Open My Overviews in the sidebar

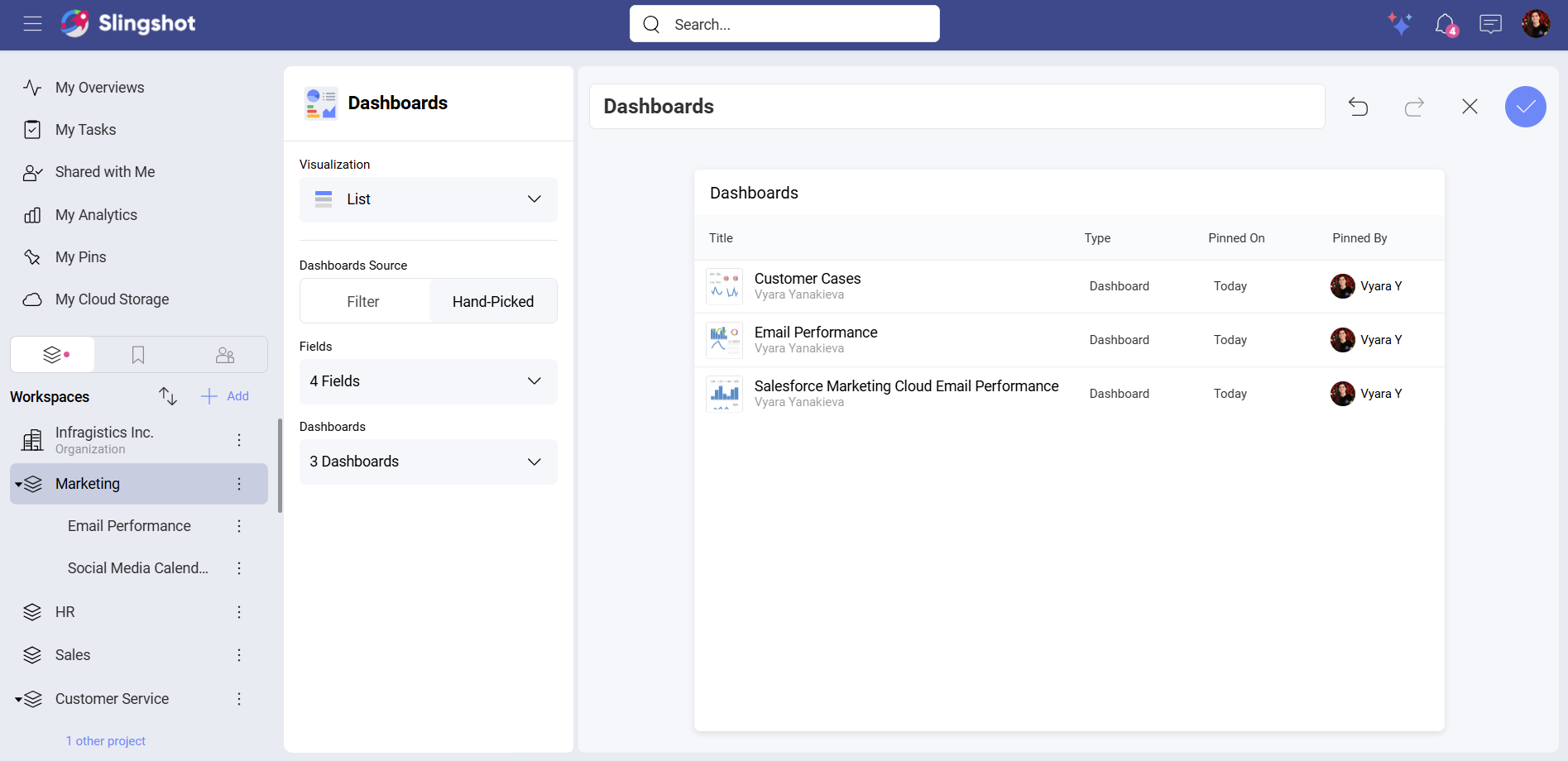tap(99, 87)
